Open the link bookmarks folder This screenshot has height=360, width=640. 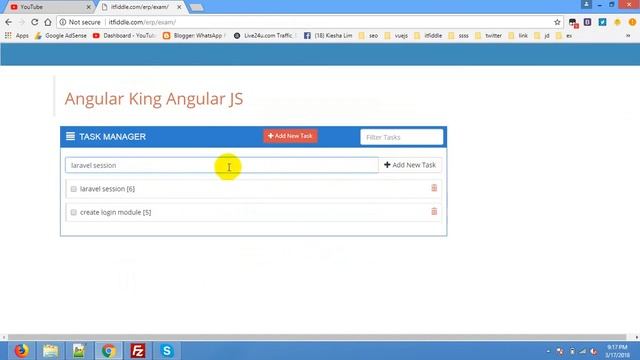(519, 36)
